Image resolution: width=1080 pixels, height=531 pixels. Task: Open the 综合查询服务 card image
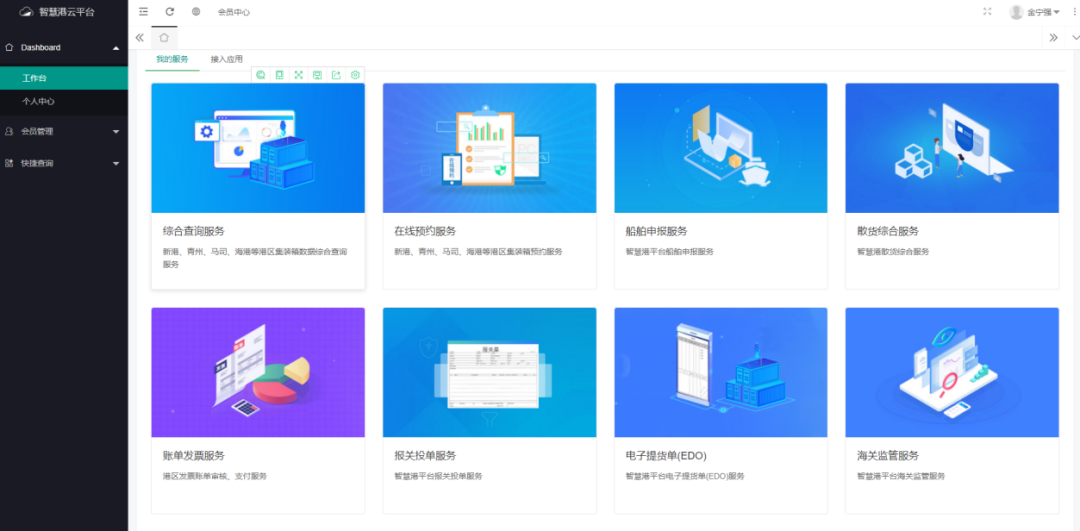258,148
